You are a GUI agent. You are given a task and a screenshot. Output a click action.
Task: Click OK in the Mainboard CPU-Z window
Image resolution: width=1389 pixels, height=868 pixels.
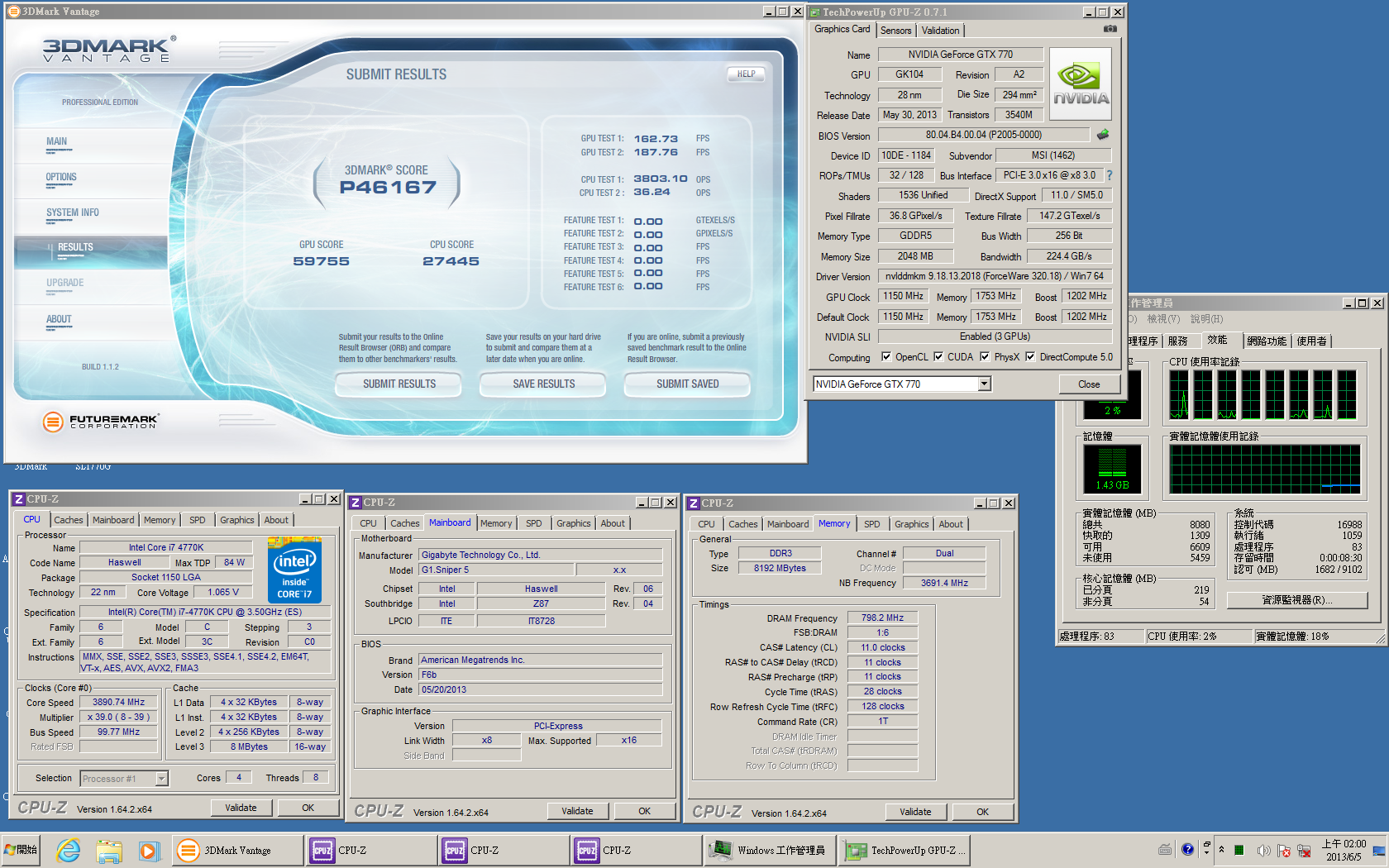tap(645, 811)
